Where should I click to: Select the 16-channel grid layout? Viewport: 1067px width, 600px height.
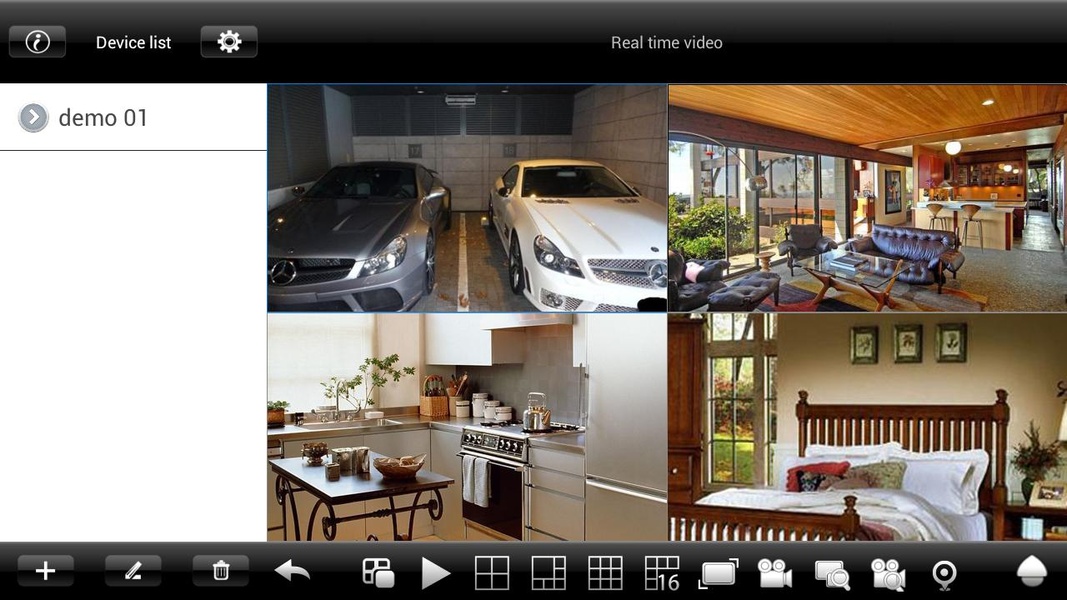coord(662,573)
